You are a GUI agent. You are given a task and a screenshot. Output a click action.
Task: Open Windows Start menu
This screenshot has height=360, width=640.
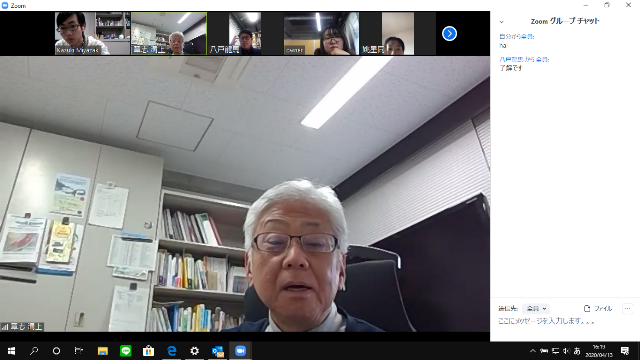point(11,351)
